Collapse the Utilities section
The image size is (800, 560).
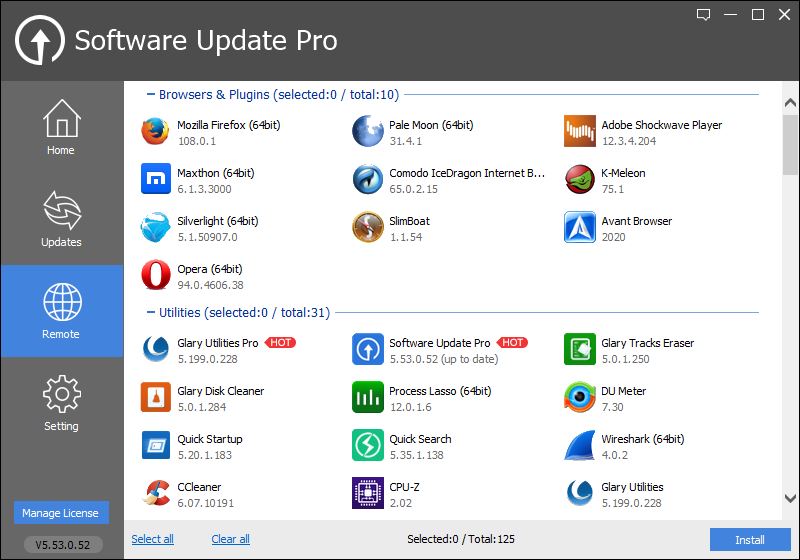pyautogui.click(x=151, y=312)
